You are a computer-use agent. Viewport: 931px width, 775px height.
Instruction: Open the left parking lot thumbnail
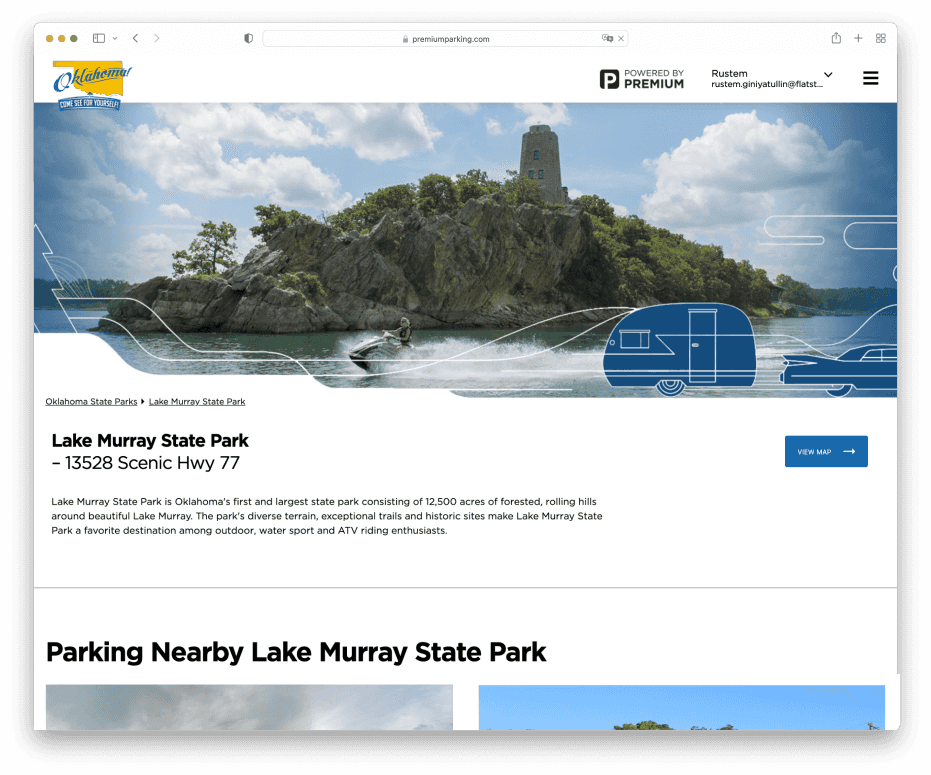point(249,706)
